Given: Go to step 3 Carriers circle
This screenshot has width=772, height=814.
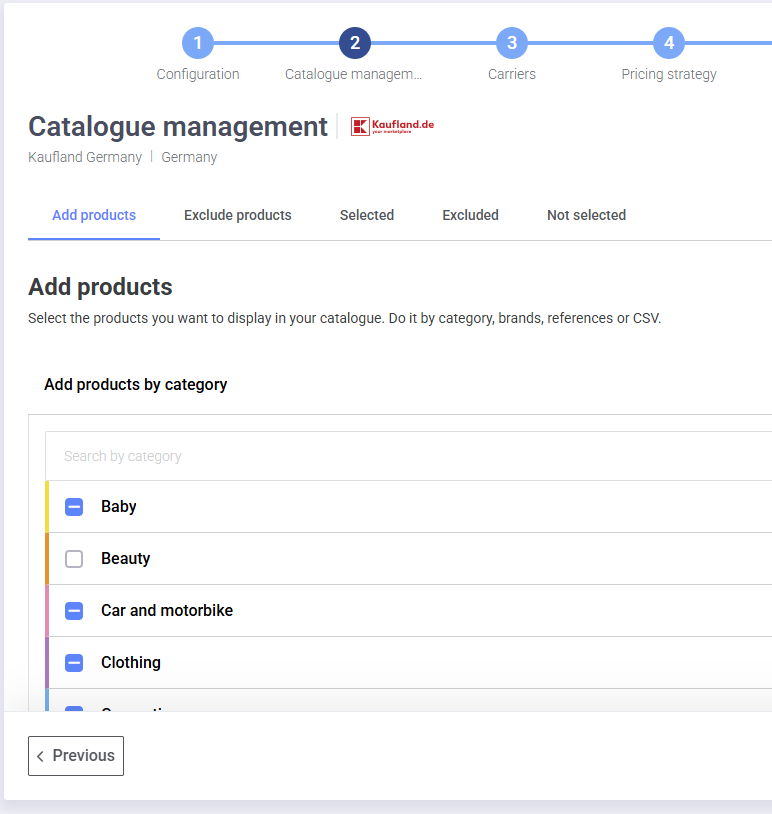Looking at the screenshot, I should 511,43.
